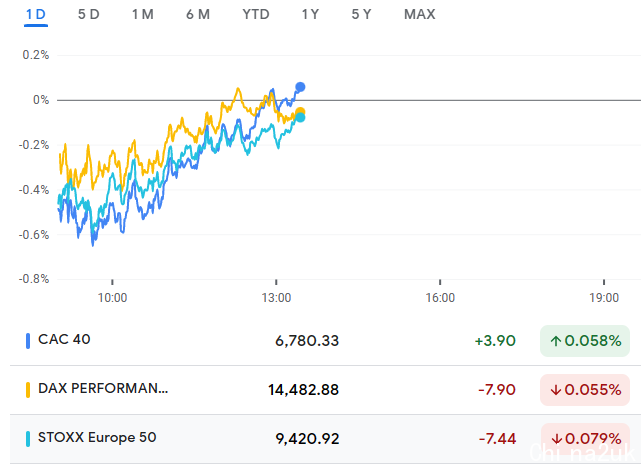Switch to the 5 D range tab
Image resolution: width=641 pixels, height=465 pixels.
point(89,14)
